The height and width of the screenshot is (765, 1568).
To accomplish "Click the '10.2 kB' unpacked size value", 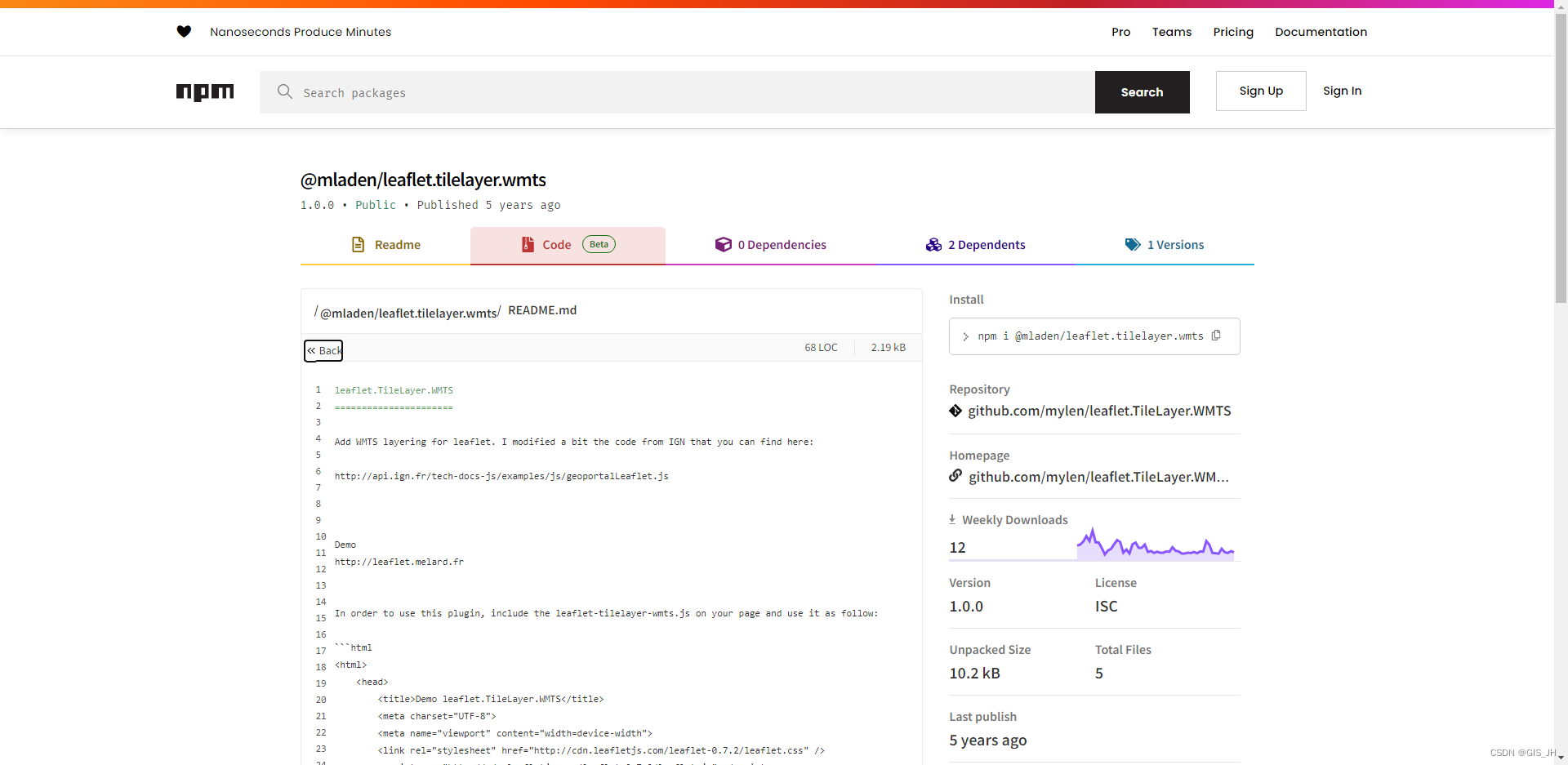I will coord(974,674).
